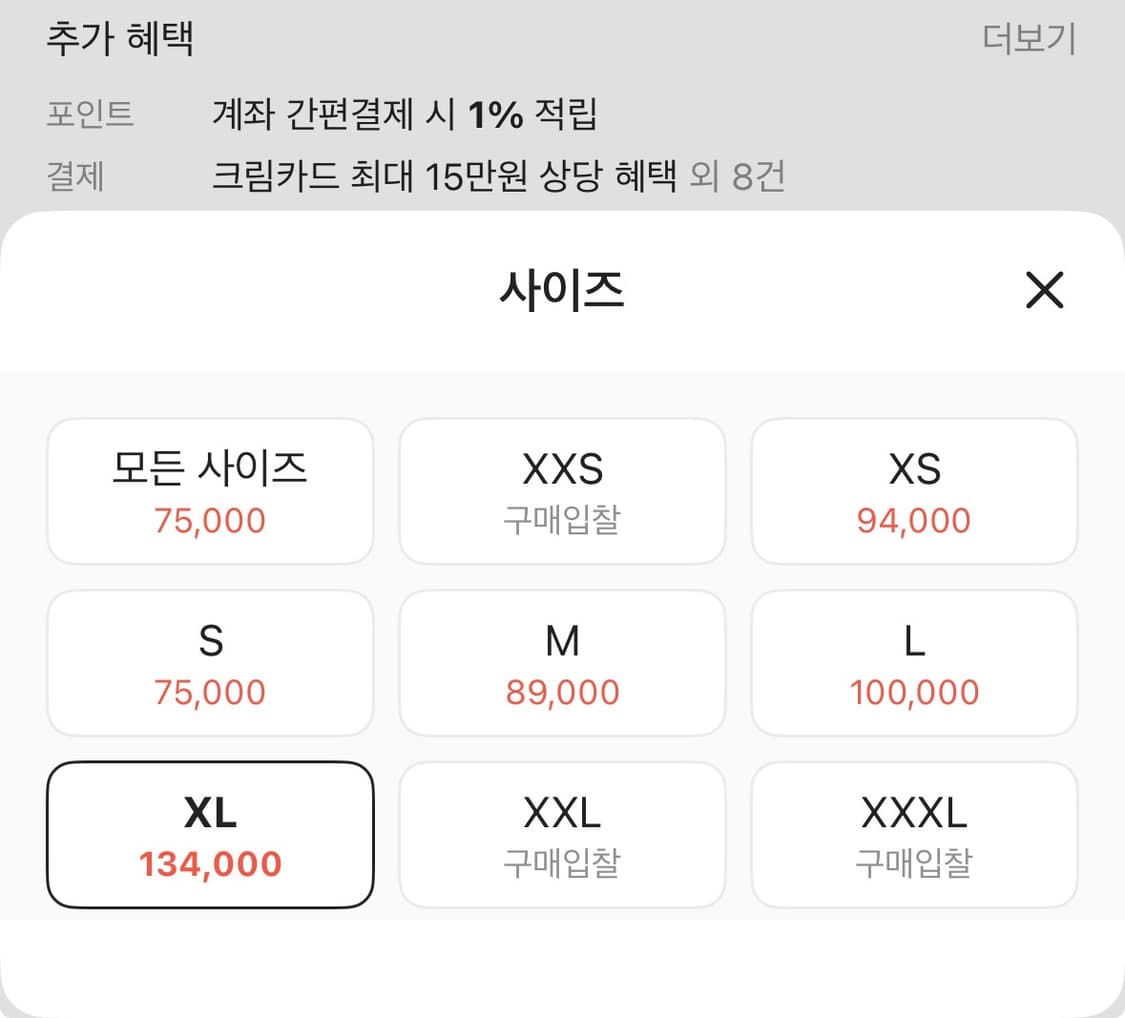
Task: Pick size XS priced 94,000
Action: tap(914, 491)
